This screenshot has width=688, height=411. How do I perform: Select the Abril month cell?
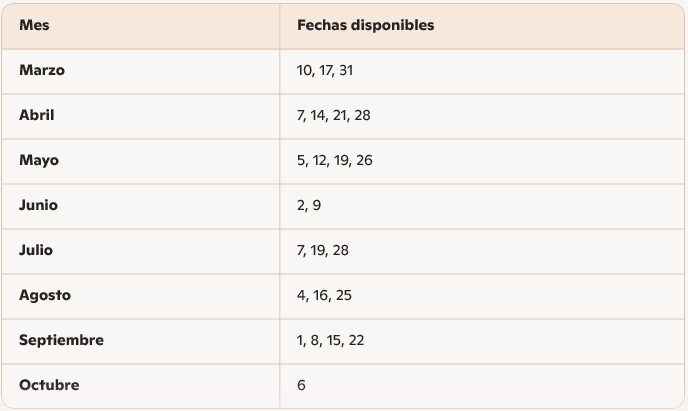pos(36,115)
